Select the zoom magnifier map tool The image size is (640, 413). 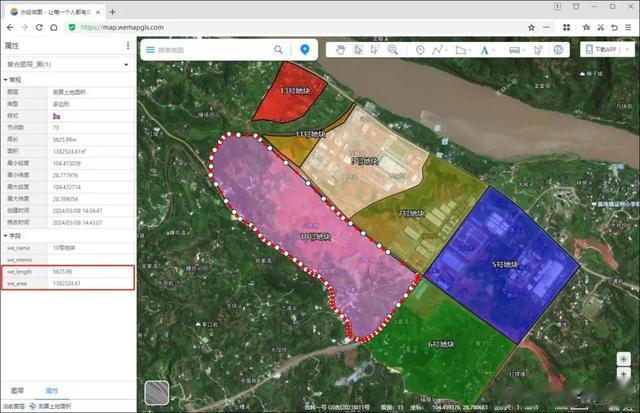click(393, 50)
